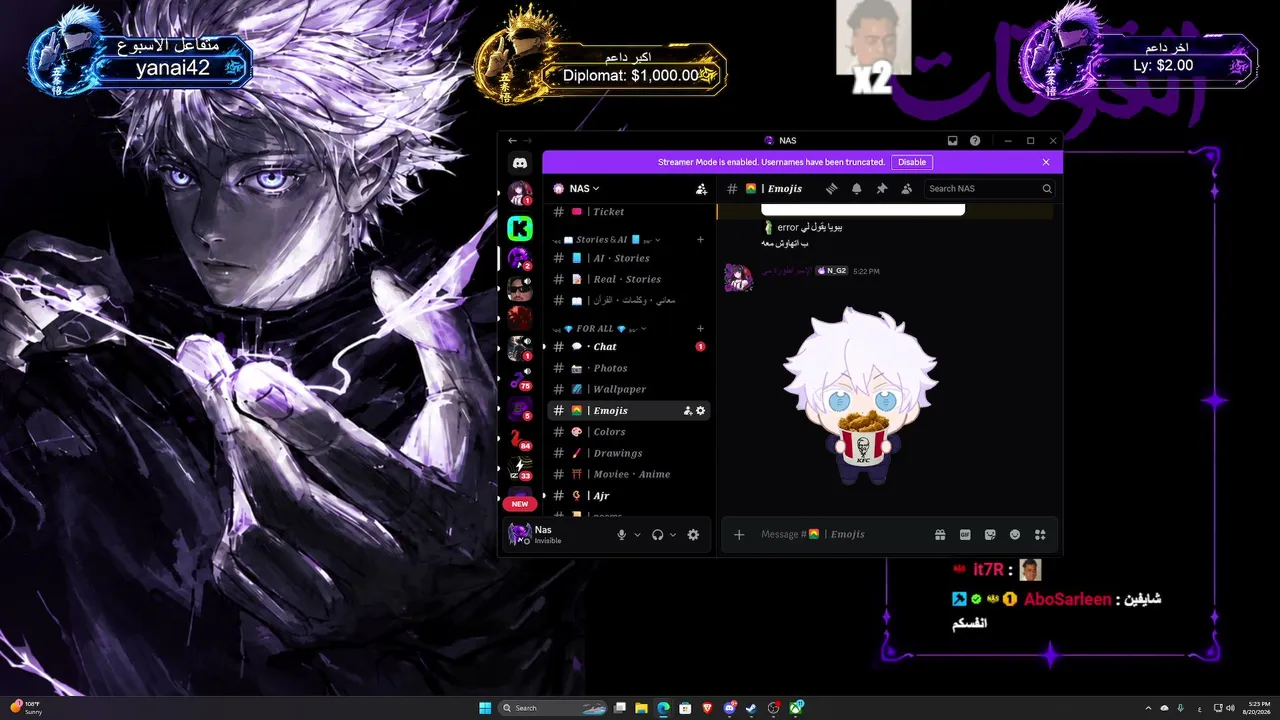Viewport: 1280px width, 720px height.
Task: Open the Discord inbox icon
Action: tap(953, 141)
